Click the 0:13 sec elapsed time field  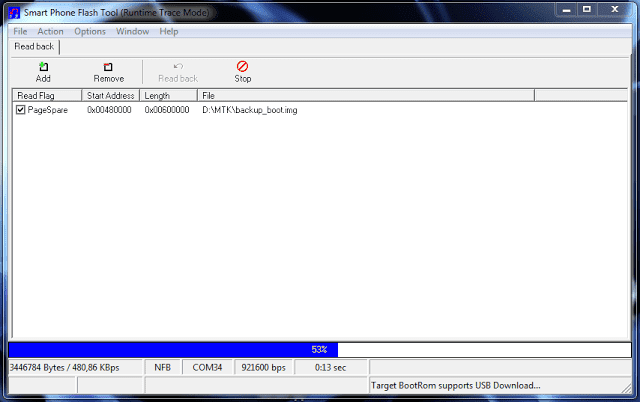pyautogui.click(x=331, y=367)
